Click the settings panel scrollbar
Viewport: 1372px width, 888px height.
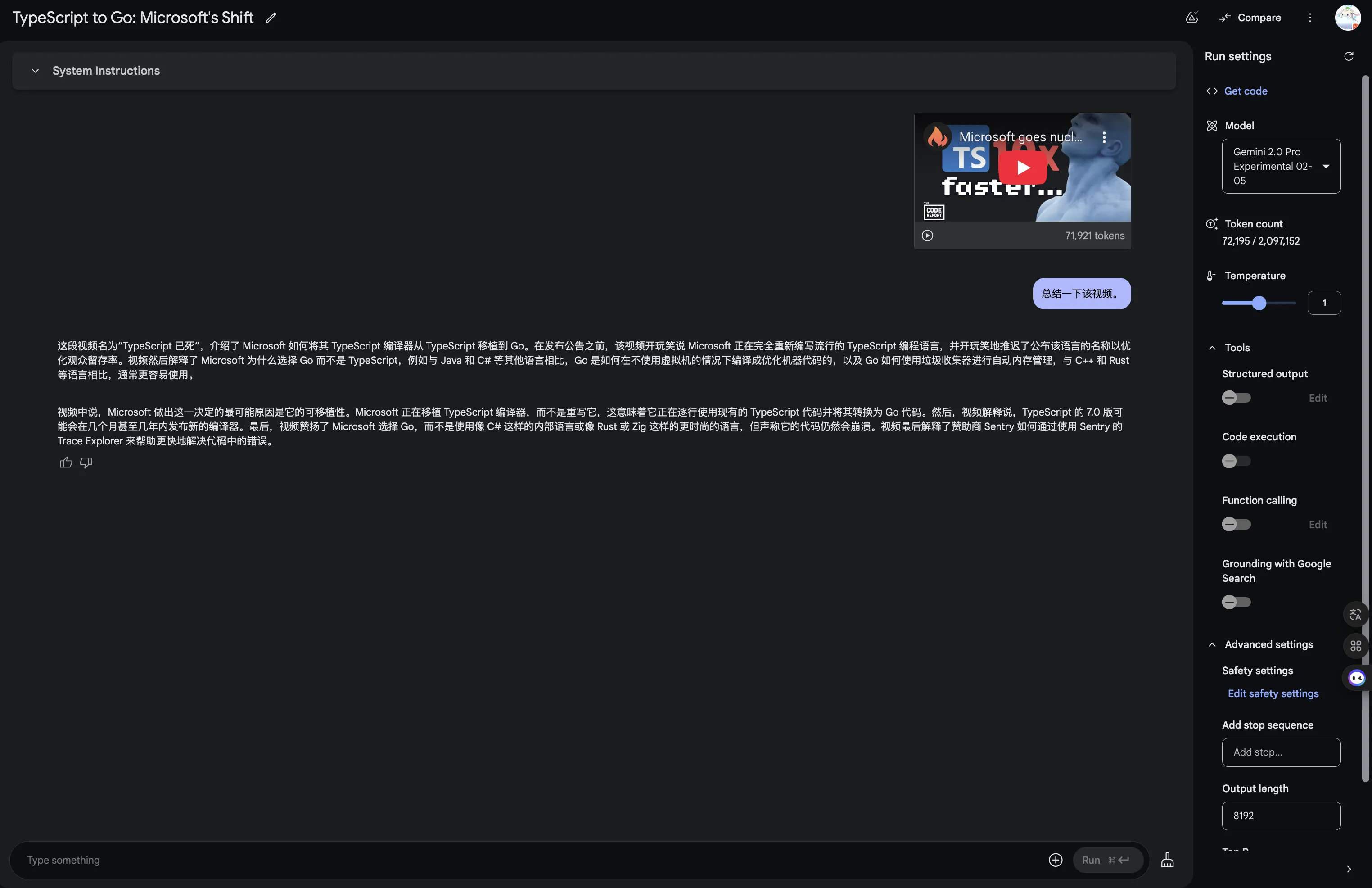click(1365, 428)
